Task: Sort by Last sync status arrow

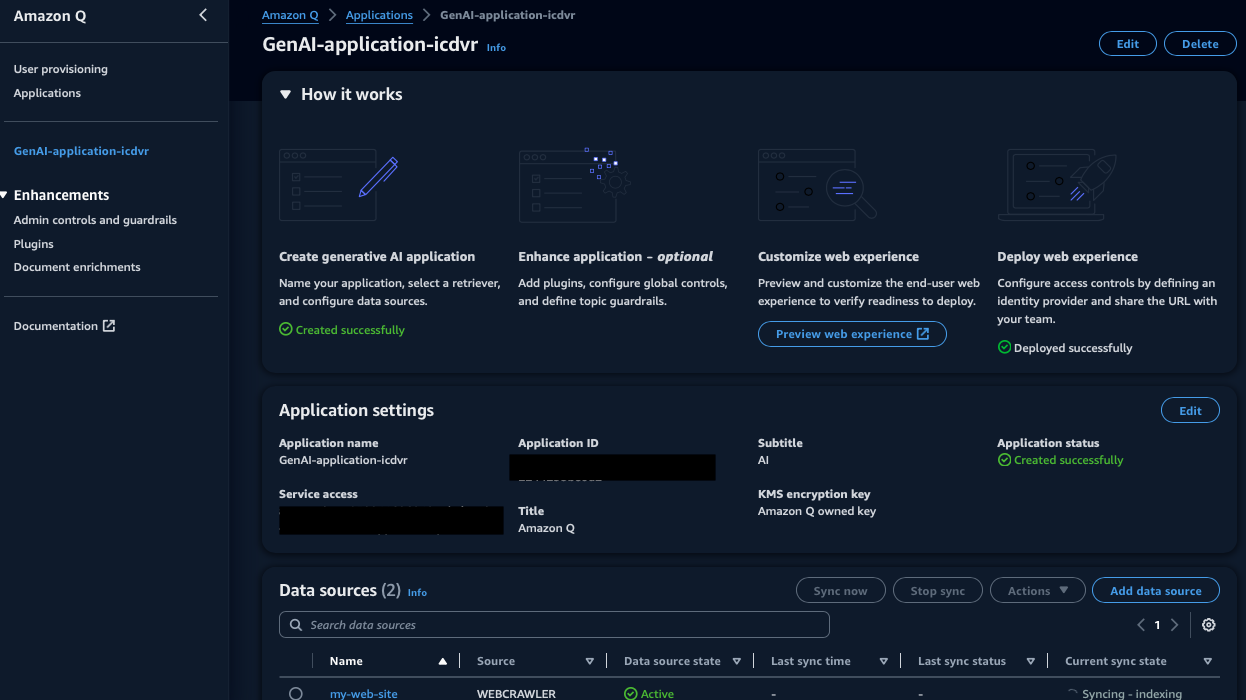Action: pyautogui.click(x=1031, y=661)
